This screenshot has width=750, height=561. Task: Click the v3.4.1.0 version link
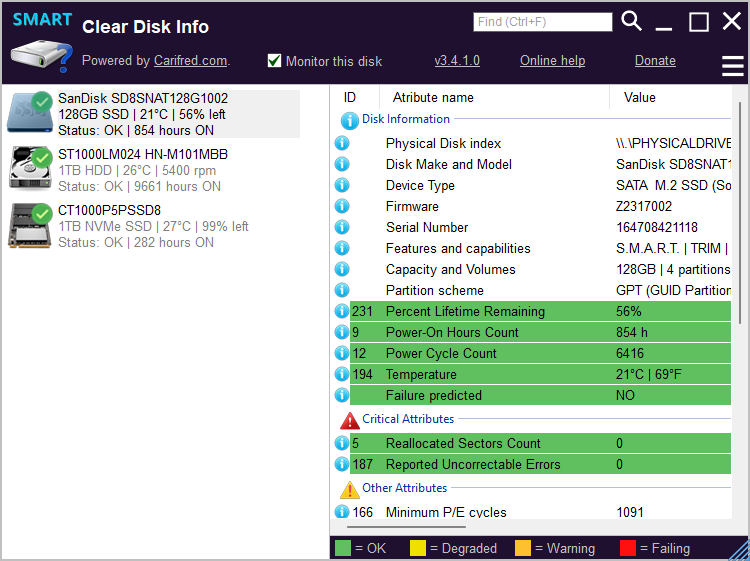click(457, 61)
